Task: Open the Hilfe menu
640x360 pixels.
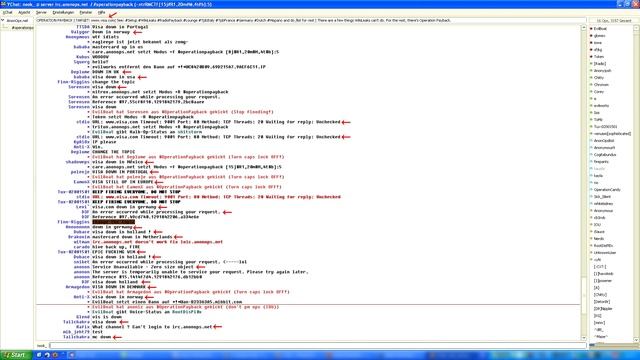Action: click(101, 13)
